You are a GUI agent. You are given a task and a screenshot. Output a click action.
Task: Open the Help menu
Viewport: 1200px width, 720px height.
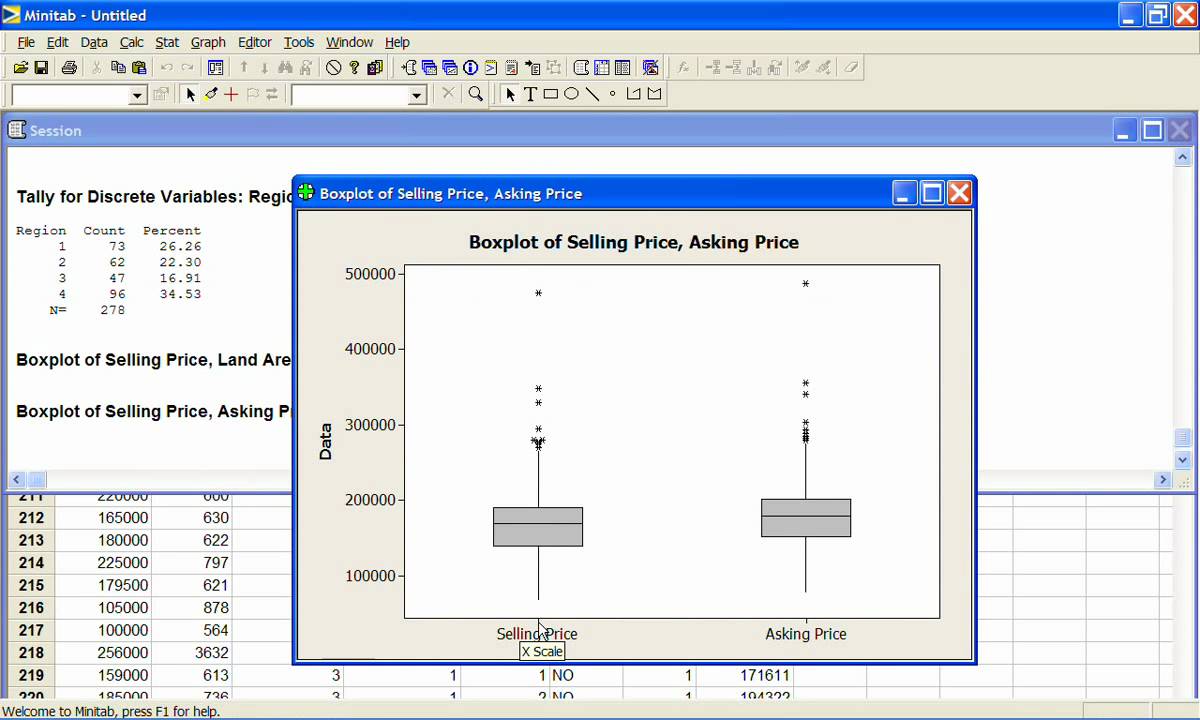[x=397, y=42]
